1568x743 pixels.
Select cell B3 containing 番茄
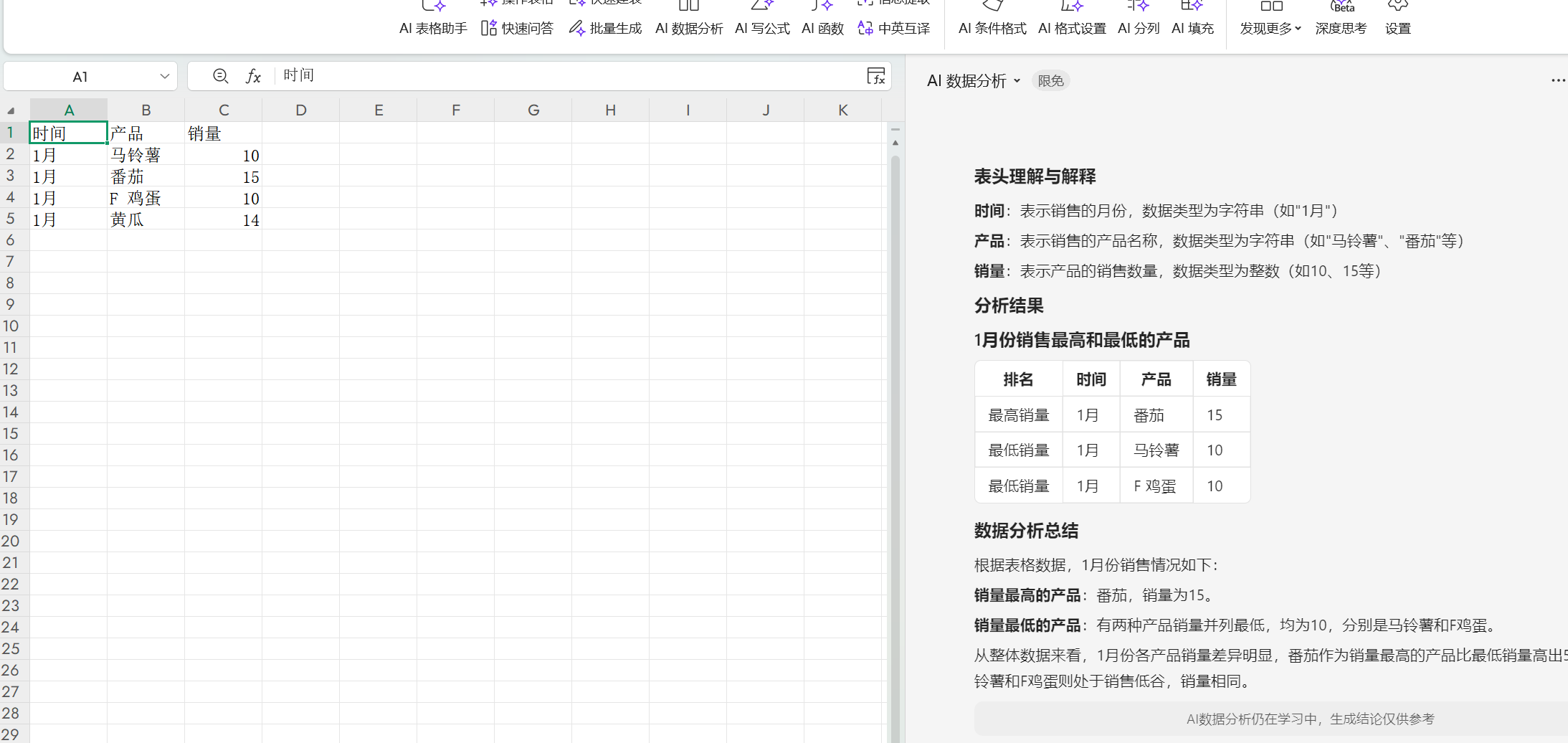[x=146, y=176]
